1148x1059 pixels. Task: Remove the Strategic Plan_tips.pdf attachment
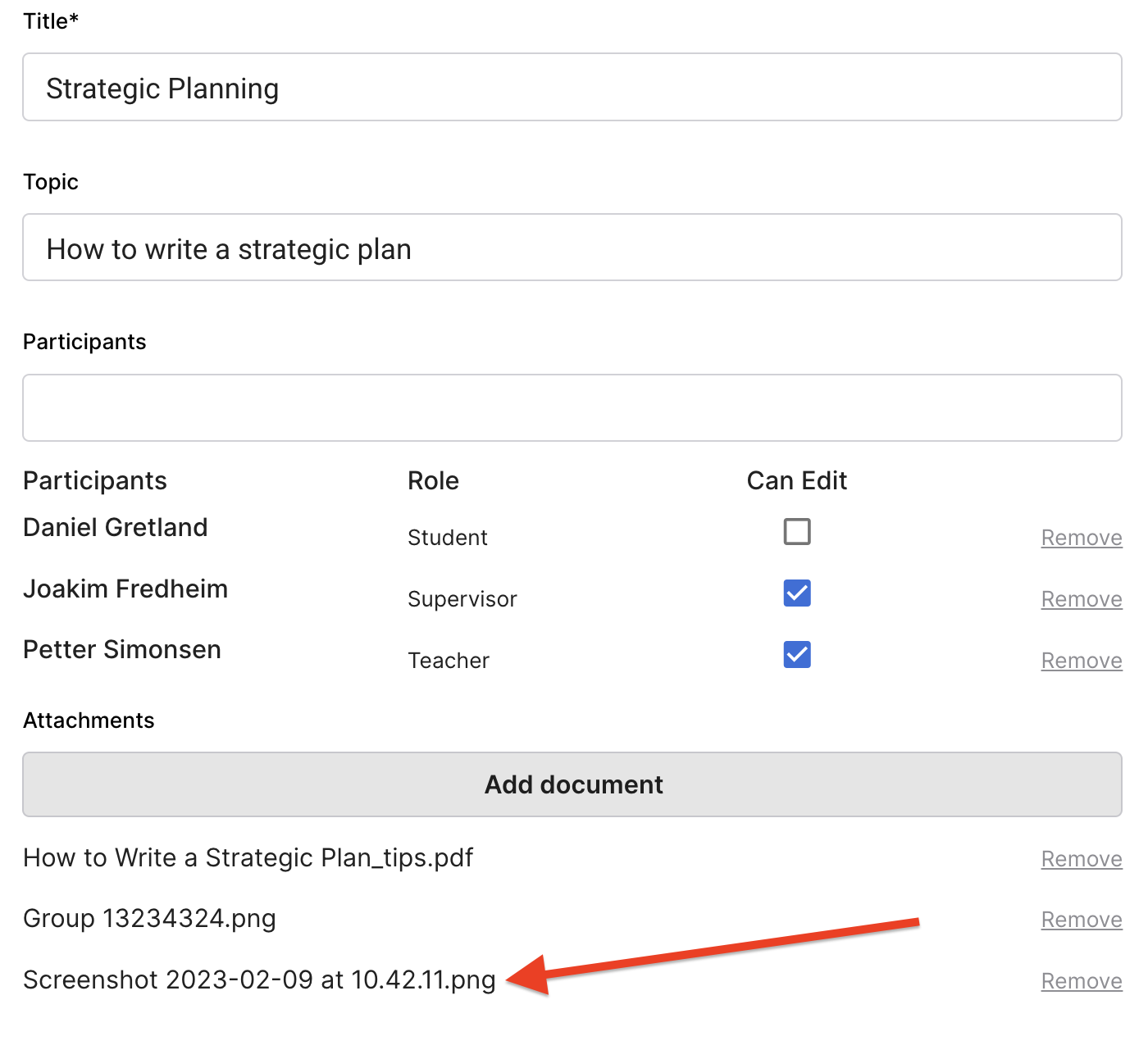coord(1081,859)
